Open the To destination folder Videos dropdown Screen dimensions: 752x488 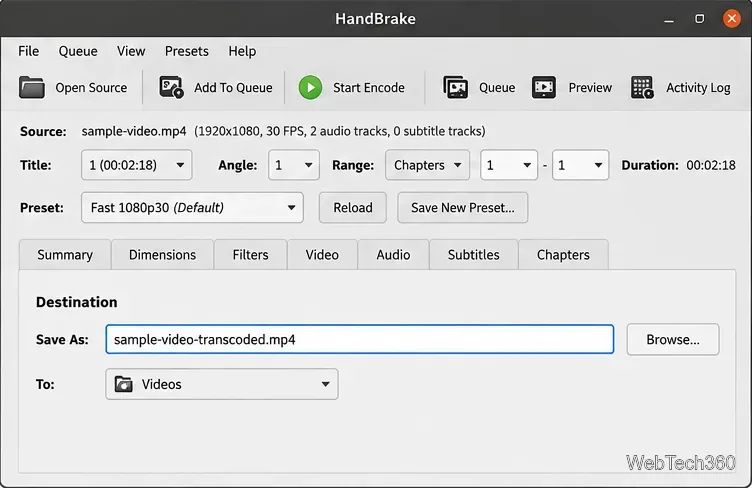click(x=222, y=384)
